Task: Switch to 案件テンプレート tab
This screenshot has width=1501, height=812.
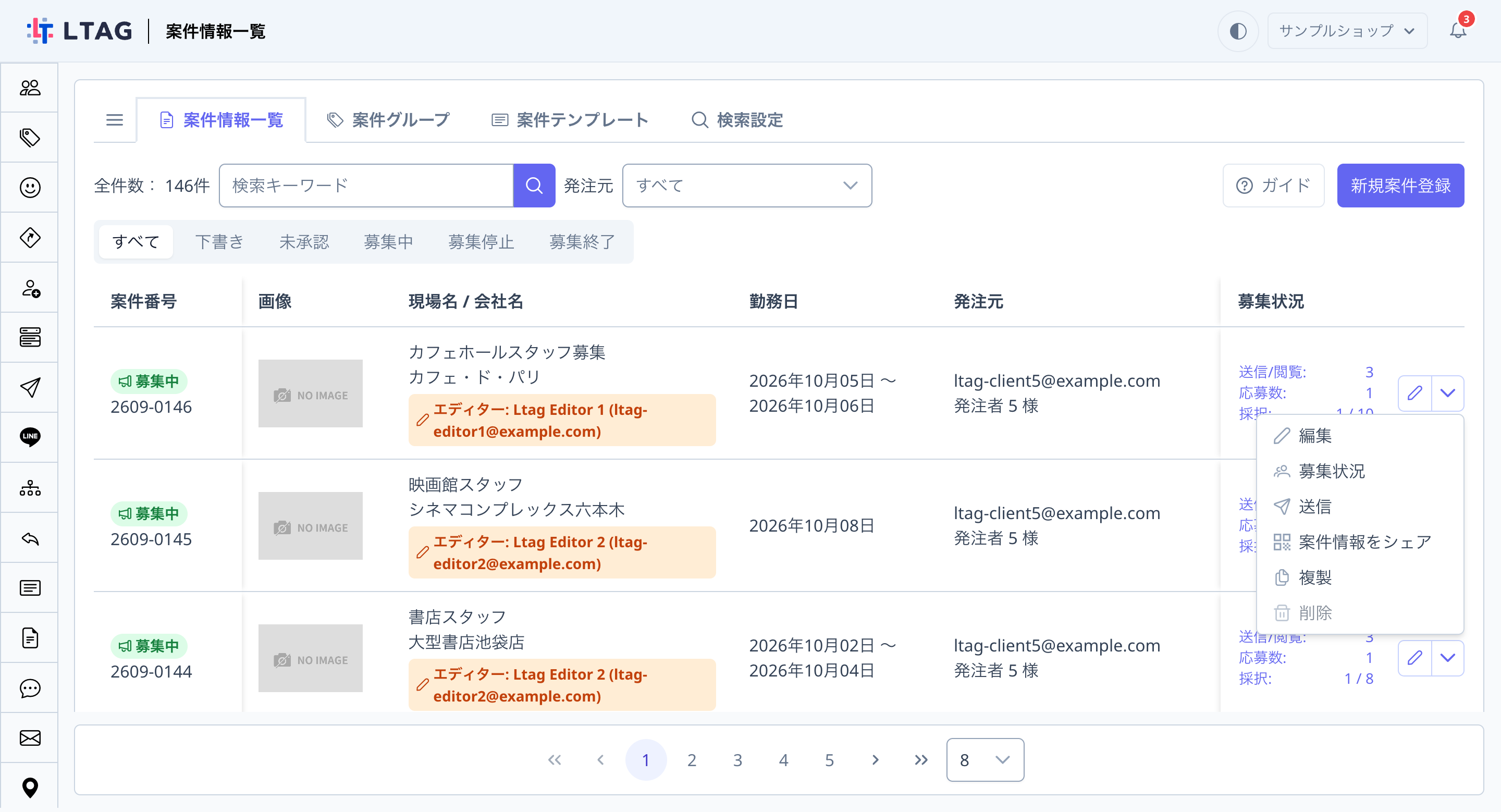Action: coord(569,120)
